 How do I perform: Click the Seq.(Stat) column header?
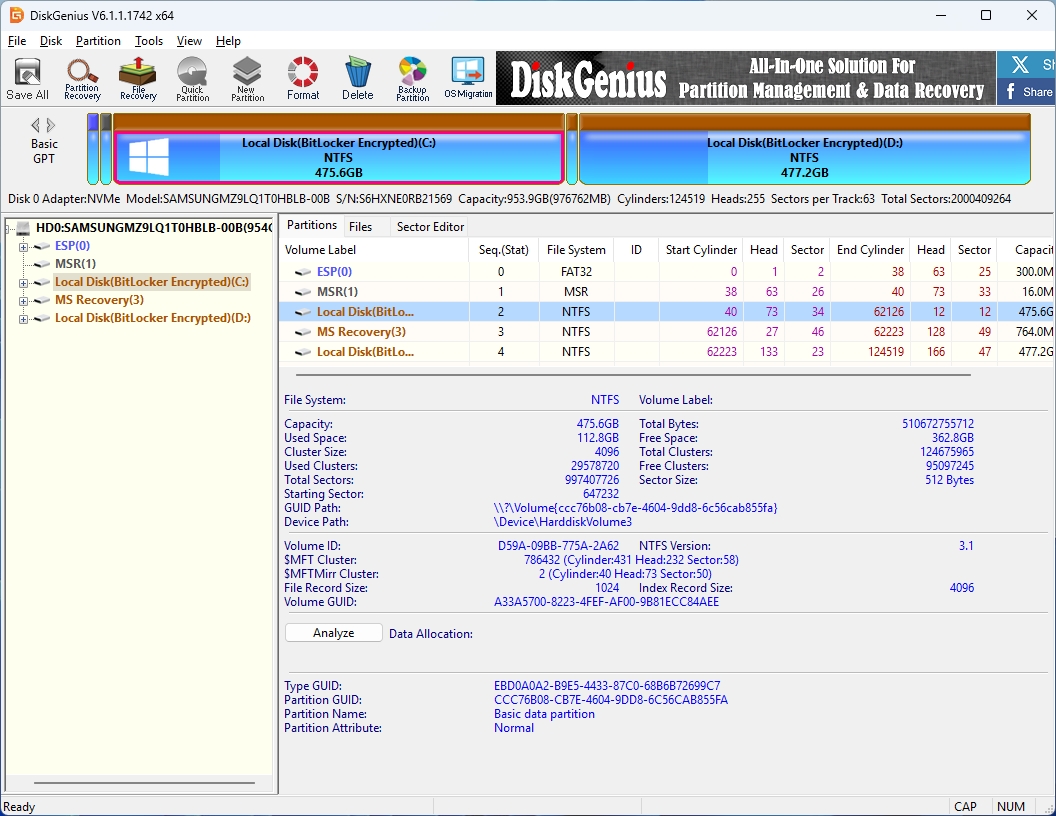(504, 250)
